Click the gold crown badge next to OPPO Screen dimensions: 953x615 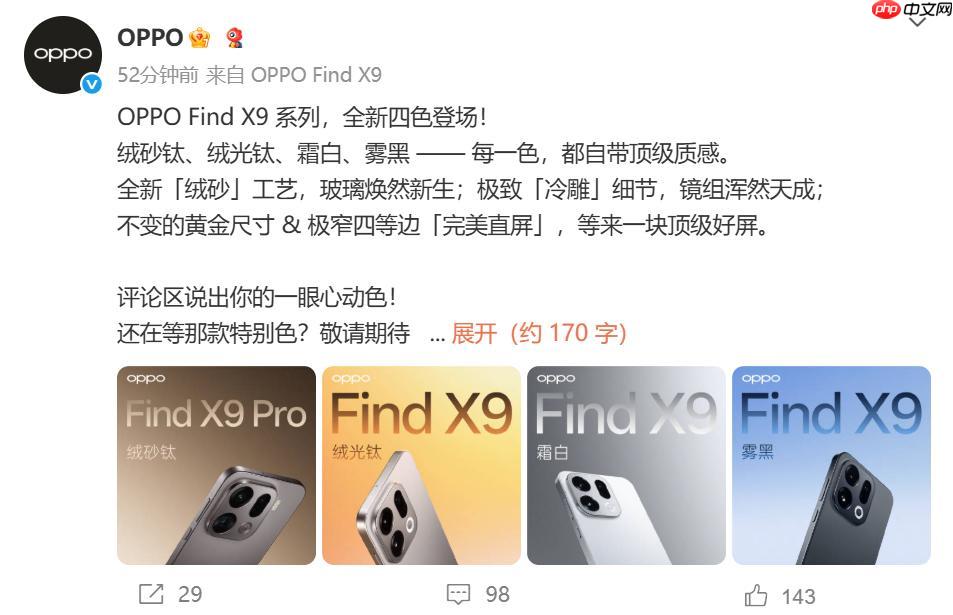200,38
